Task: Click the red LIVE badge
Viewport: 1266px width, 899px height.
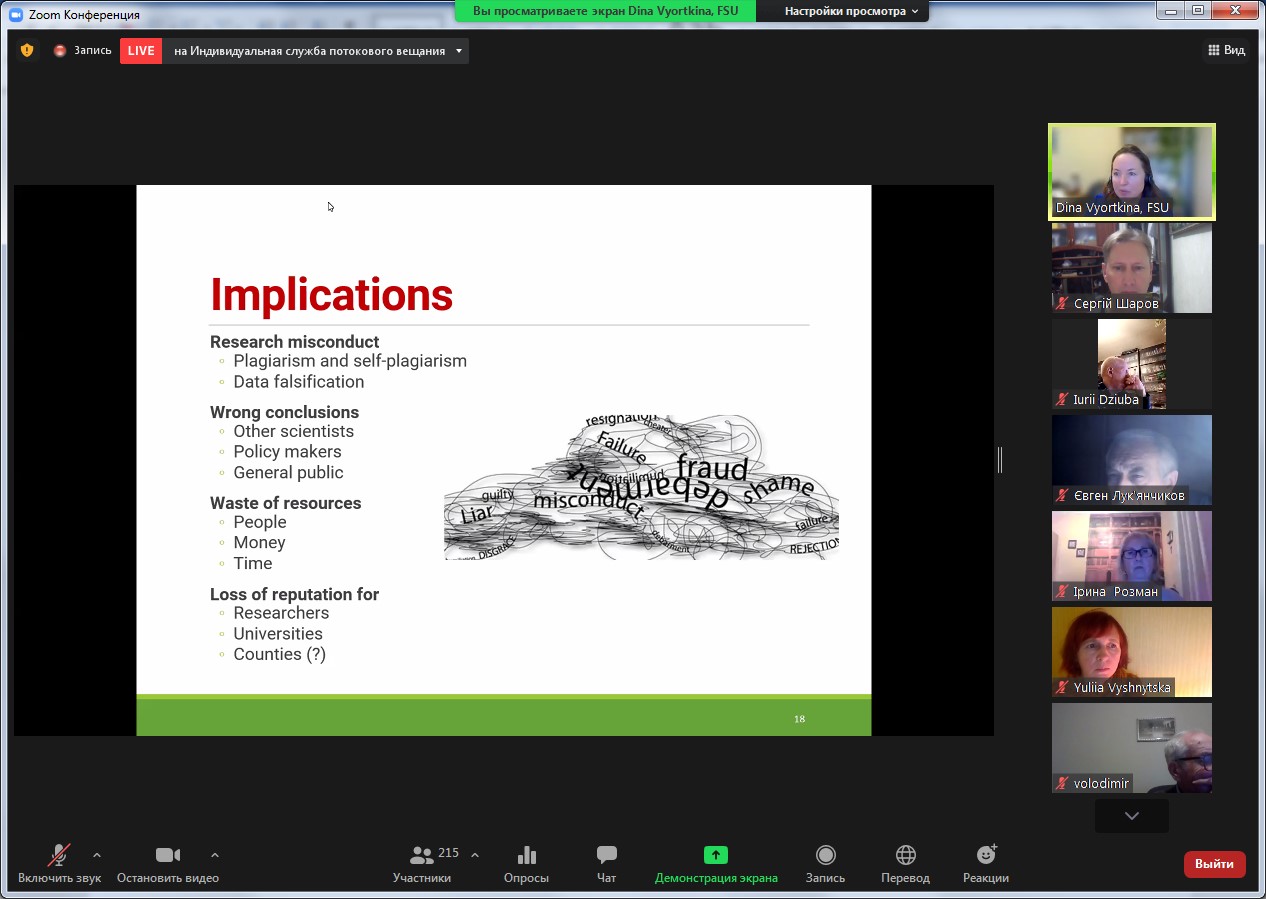Action: click(x=141, y=51)
